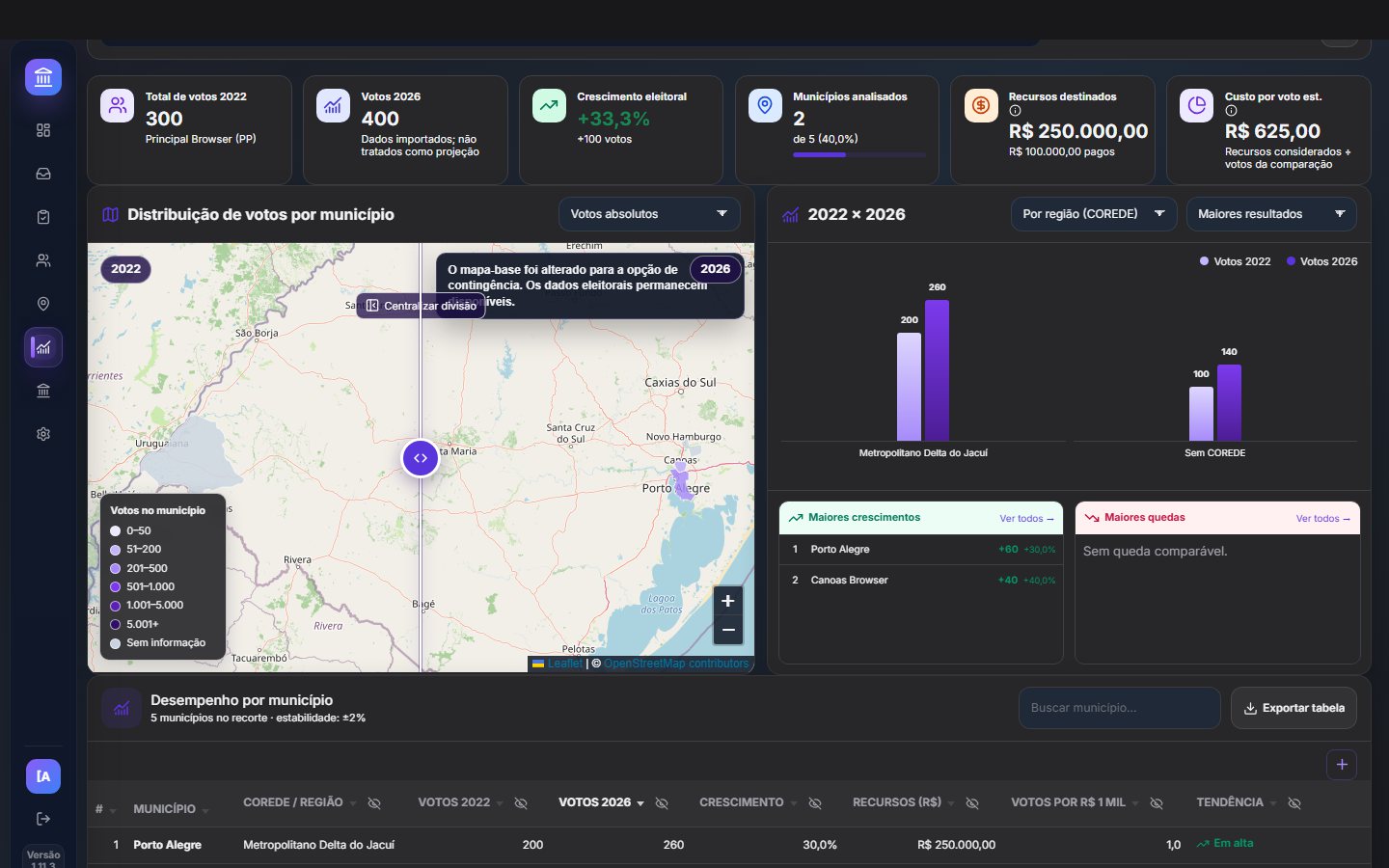Sort by MUNICÍPIO column header
1389x868 pixels.
click(x=164, y=809)
